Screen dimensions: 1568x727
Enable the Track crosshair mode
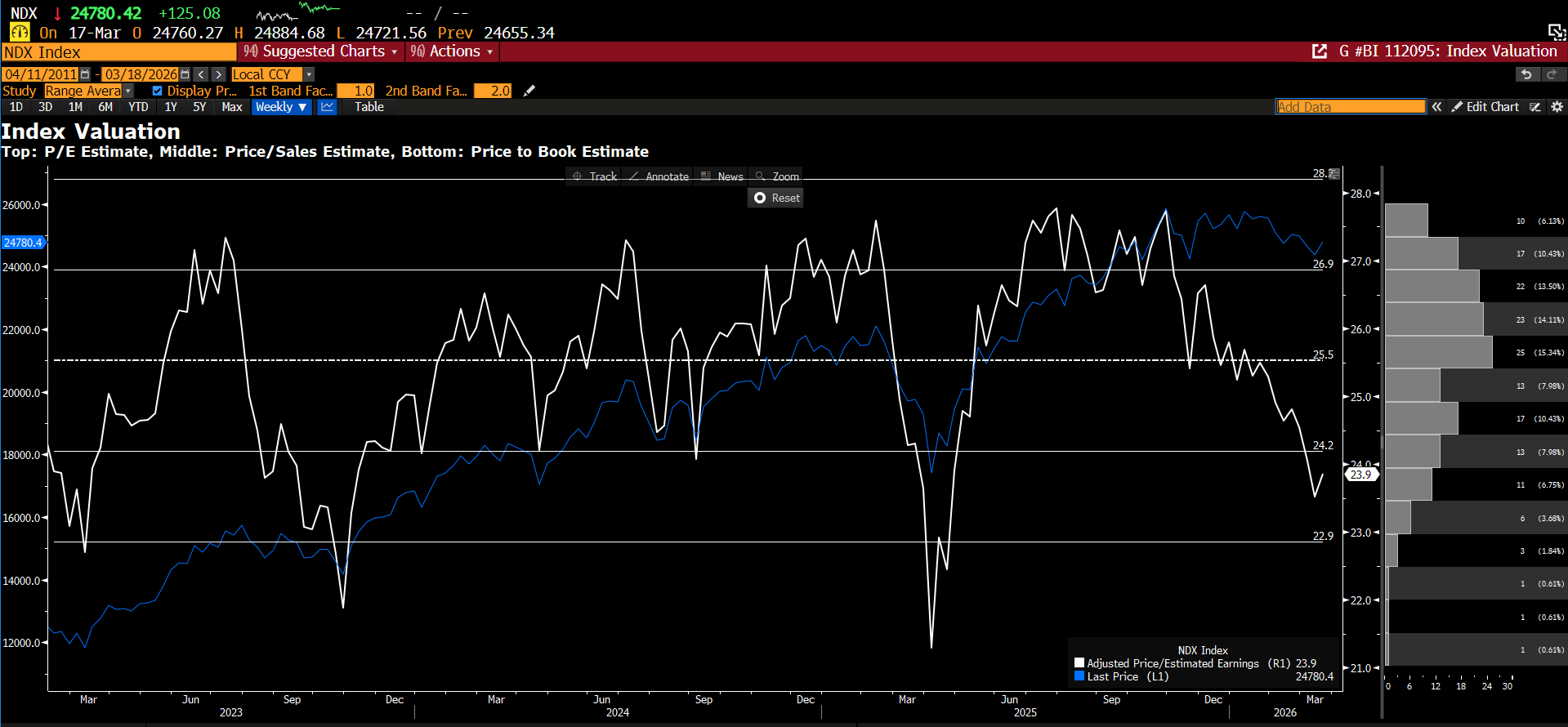click(x=594, y=176)
